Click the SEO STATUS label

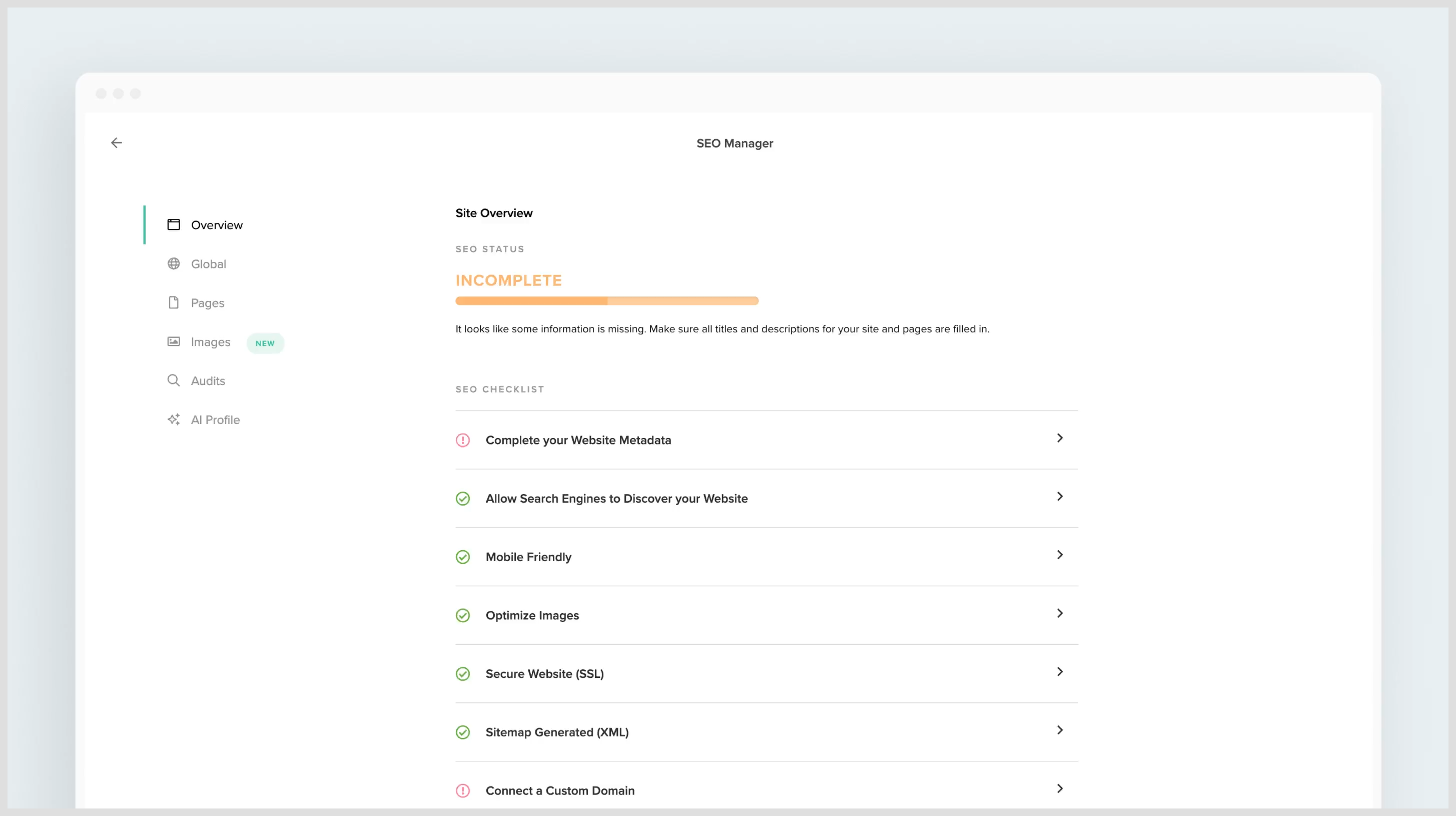[489, 249]
